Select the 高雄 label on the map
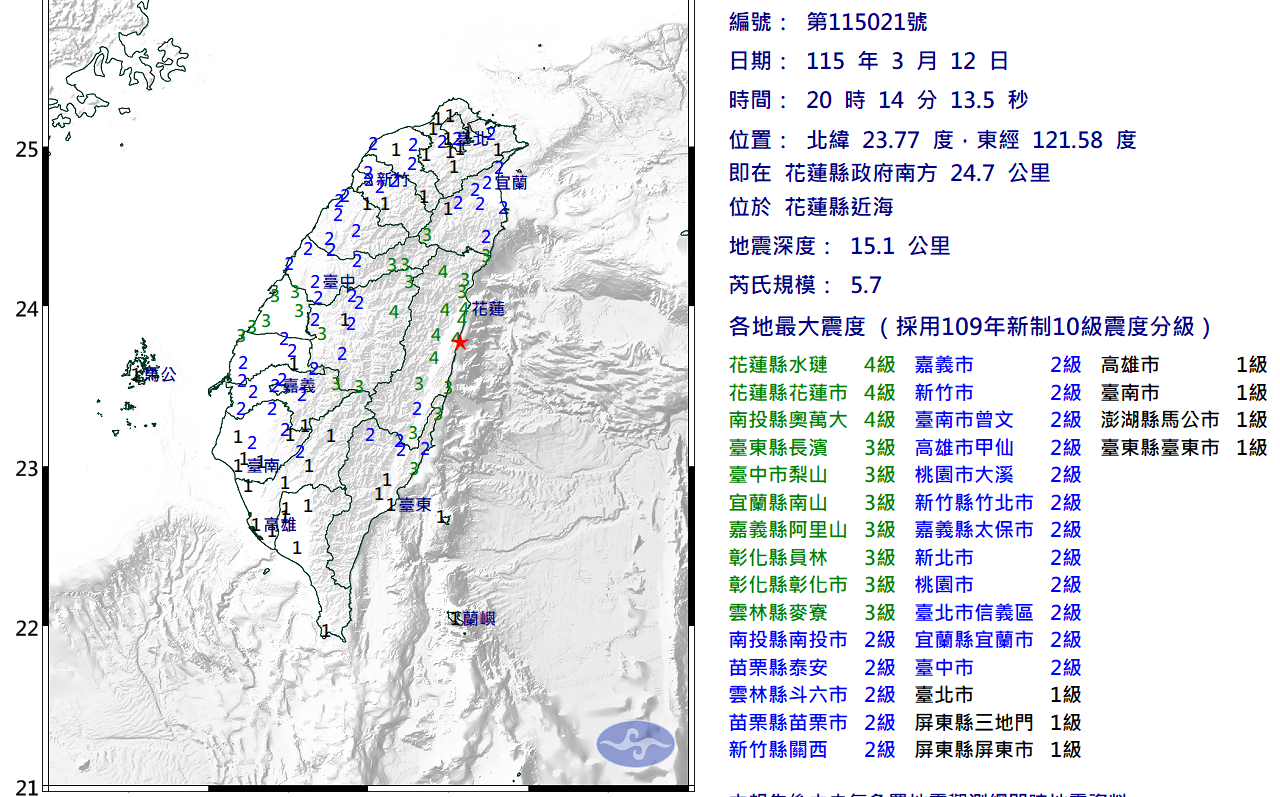The image size is (1280, 797). pos(280,525)
